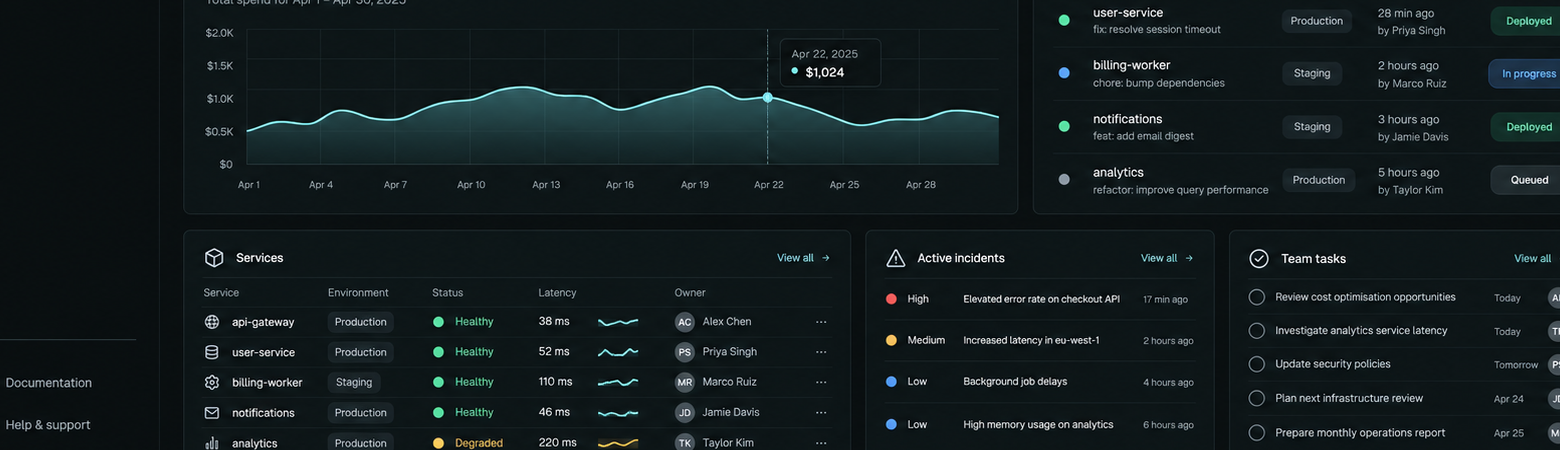Click the Owner column header
Image resolution: width=1560 pixels, height=450 pixels.
coord(690,293)
